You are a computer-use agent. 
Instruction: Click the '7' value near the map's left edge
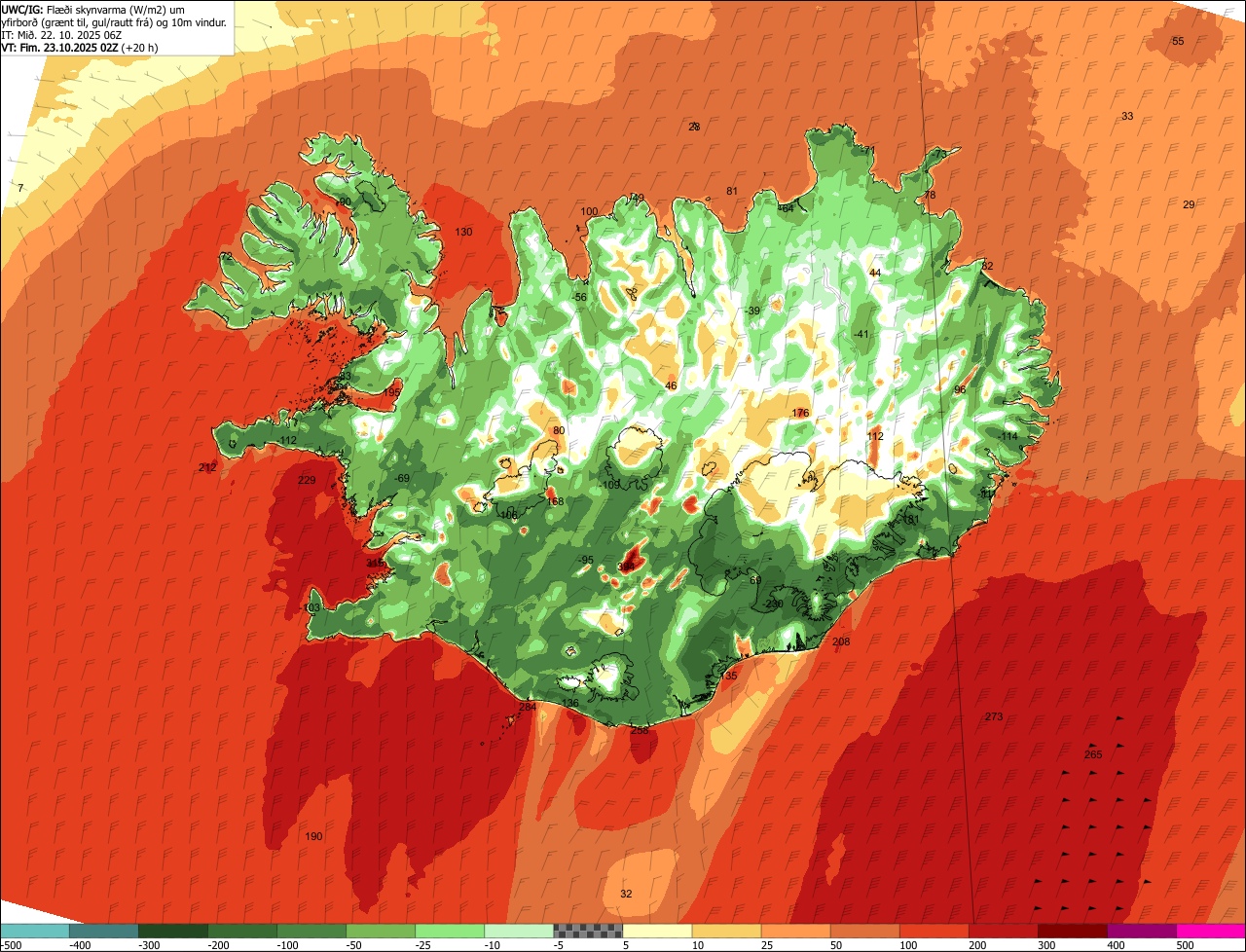click(x=20, y=187)
